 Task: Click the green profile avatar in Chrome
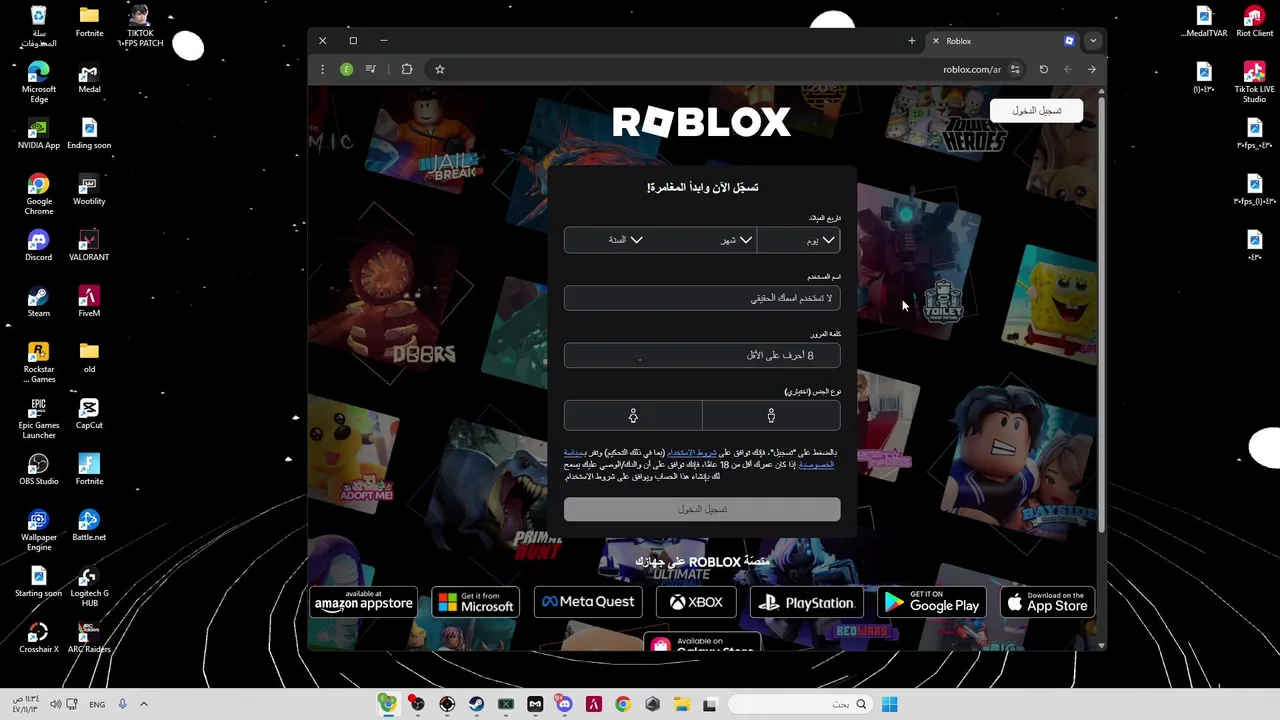[x=346, y=69]
